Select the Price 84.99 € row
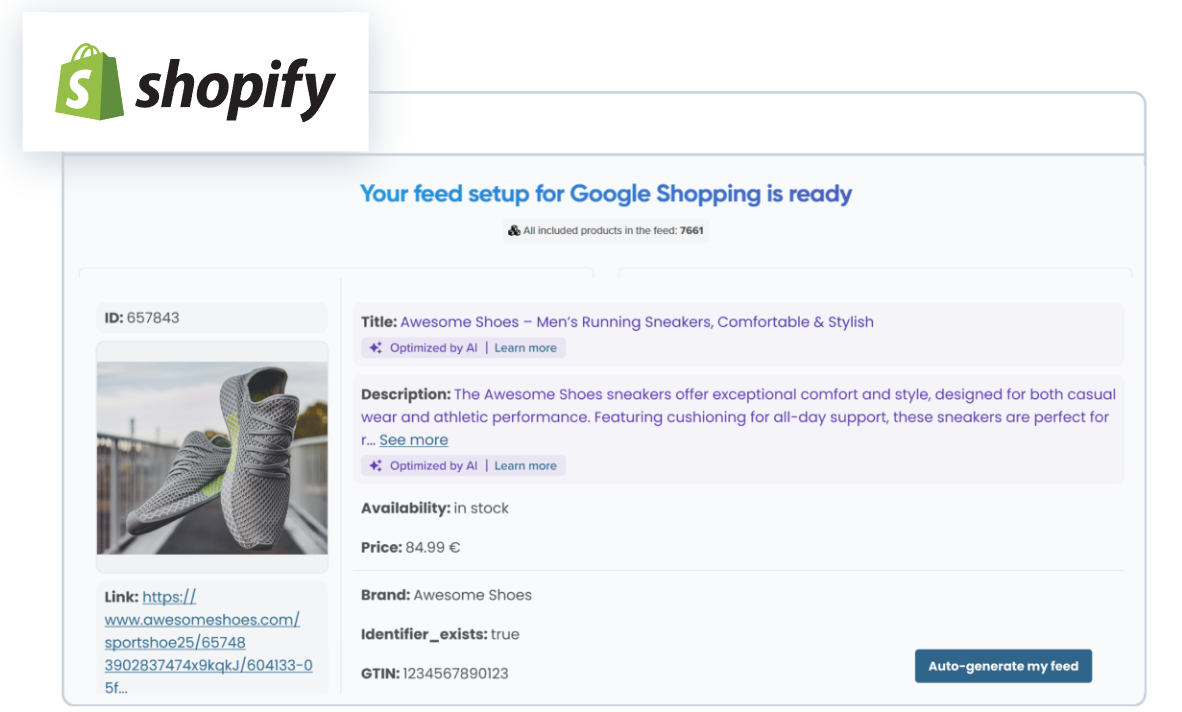 tap(410, 547)
